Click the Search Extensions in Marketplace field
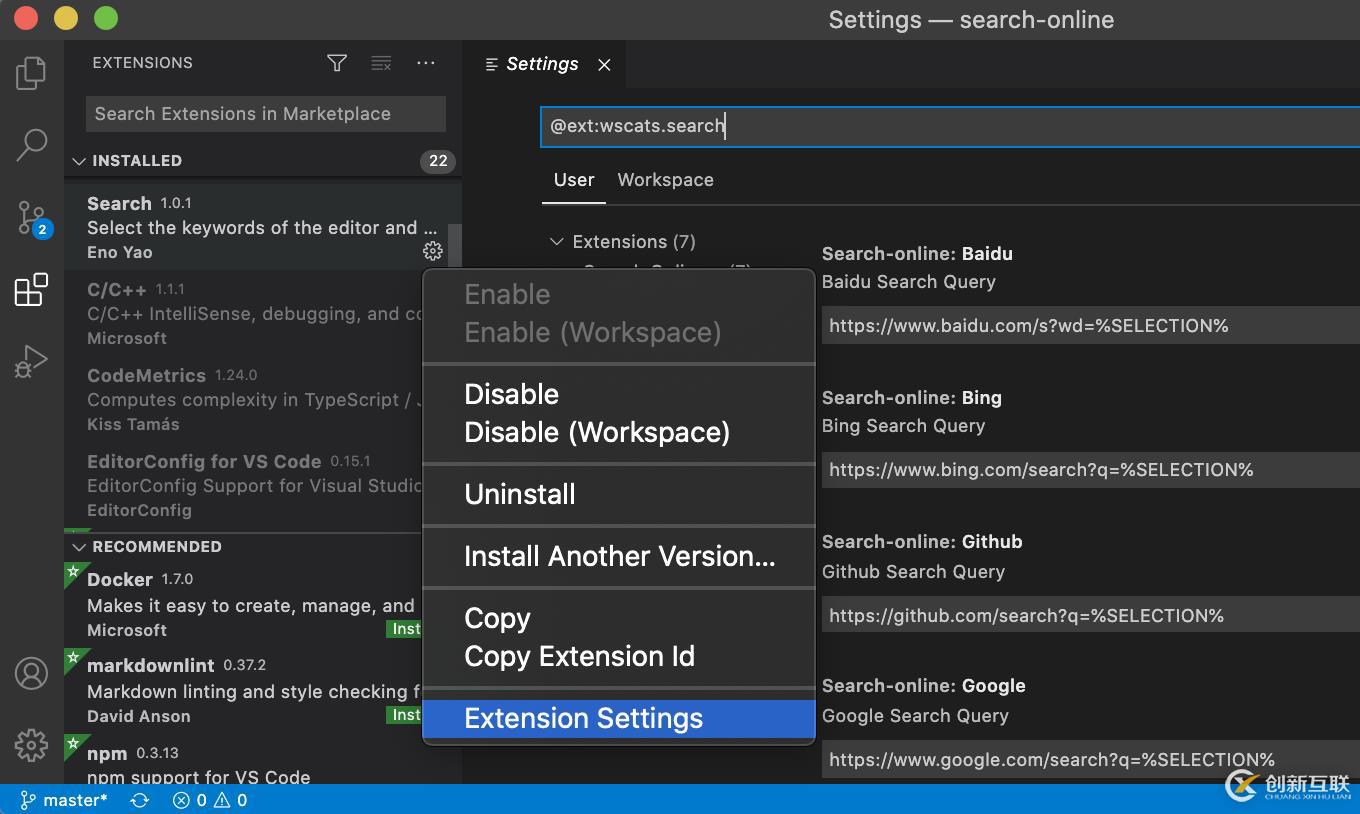This screenshot has height=814, width=1360. point(265,114)
